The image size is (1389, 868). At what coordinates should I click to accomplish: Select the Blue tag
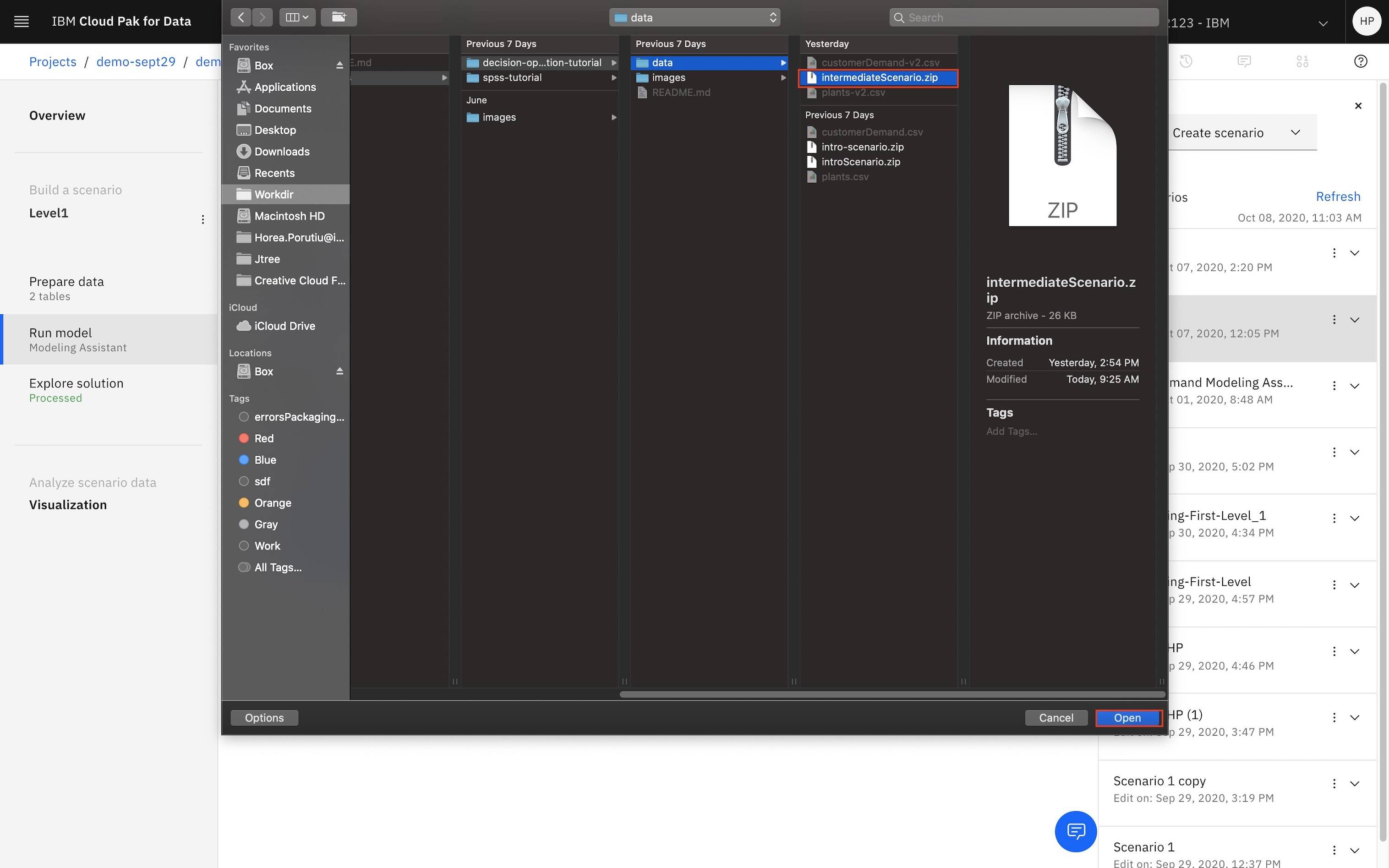[x=265, y=460]
